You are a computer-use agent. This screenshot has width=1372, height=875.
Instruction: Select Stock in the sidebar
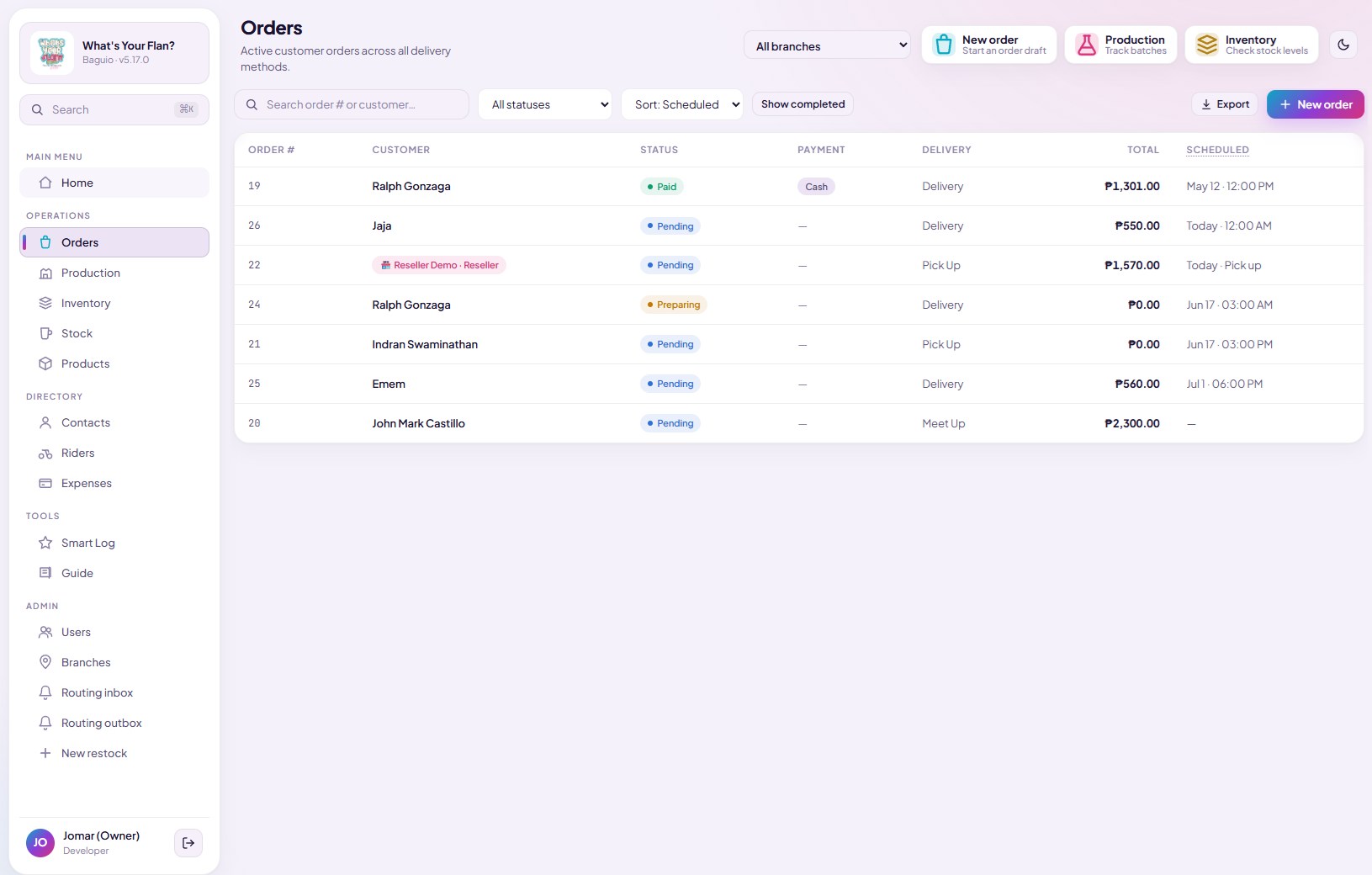pyautogui.click(x=114, y=333)
